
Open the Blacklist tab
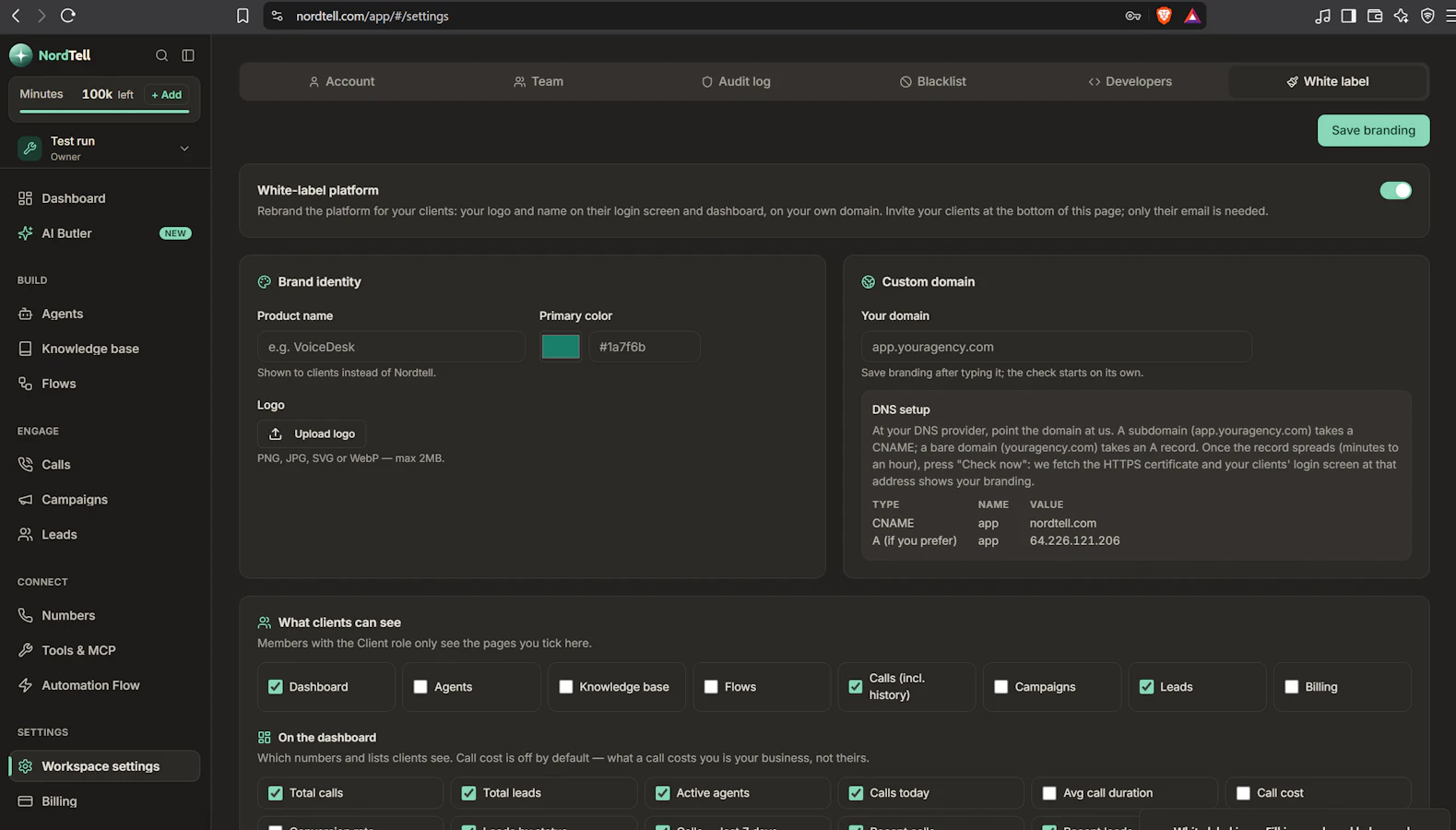933,81
